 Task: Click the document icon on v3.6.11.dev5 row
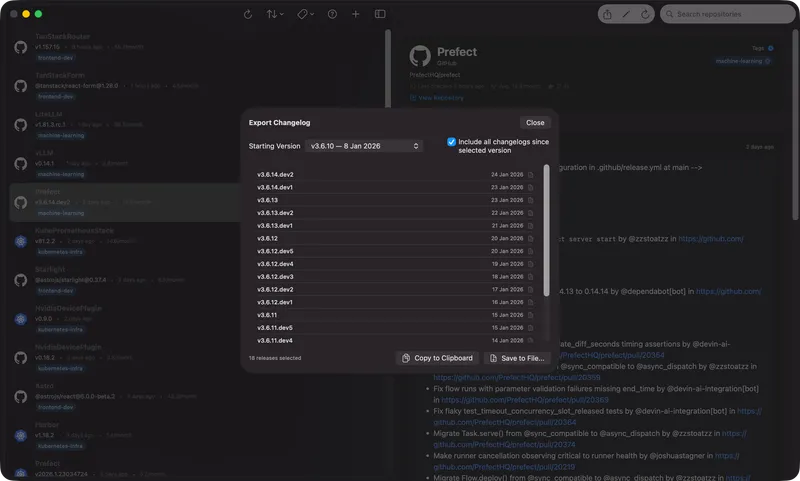[531, 328]
